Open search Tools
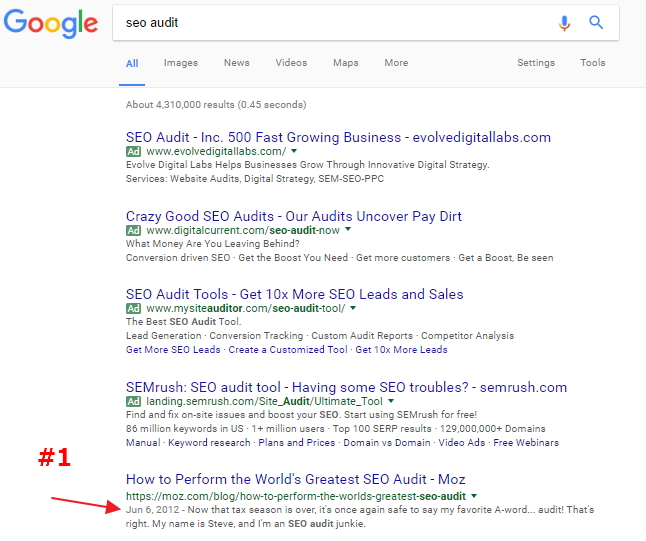This screenshot has width=646, height=541. [x=593, y=63]
